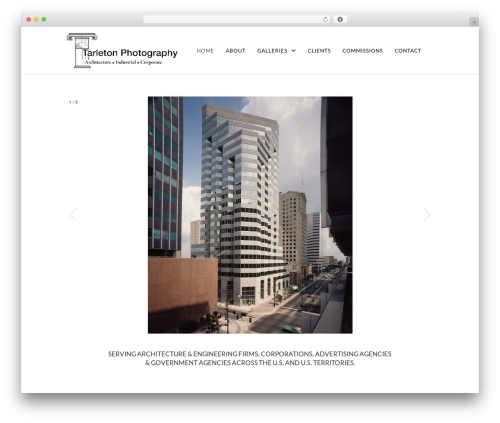Show the previous slide with left arrow
The image size is (500, 423).
point(73,215)
